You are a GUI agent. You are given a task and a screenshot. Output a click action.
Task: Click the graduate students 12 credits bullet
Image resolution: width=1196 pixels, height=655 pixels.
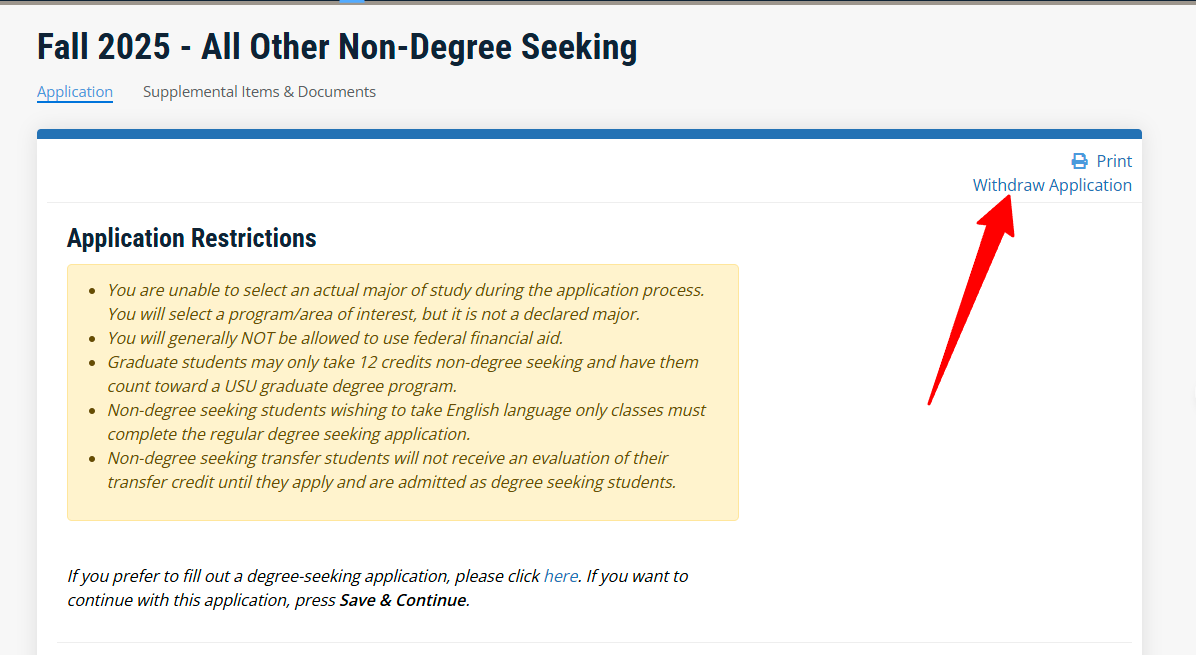pos(403,362)
